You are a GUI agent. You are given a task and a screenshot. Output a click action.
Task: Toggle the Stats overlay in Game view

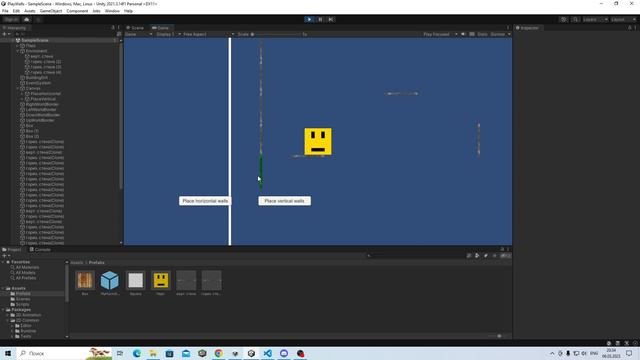tap(482, 34)
